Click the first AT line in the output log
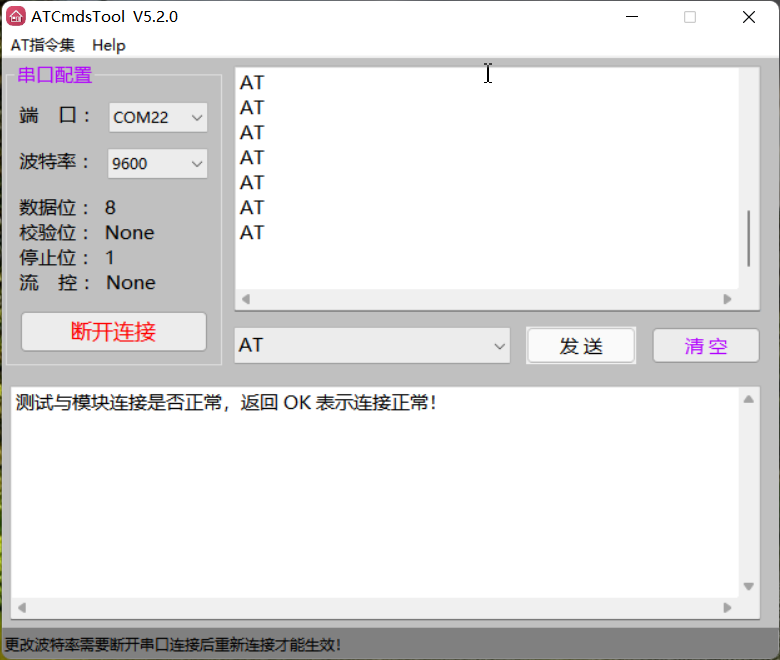The height and width of the screenshot is (660, 780). pyautogui.click(x=252, y=83)
